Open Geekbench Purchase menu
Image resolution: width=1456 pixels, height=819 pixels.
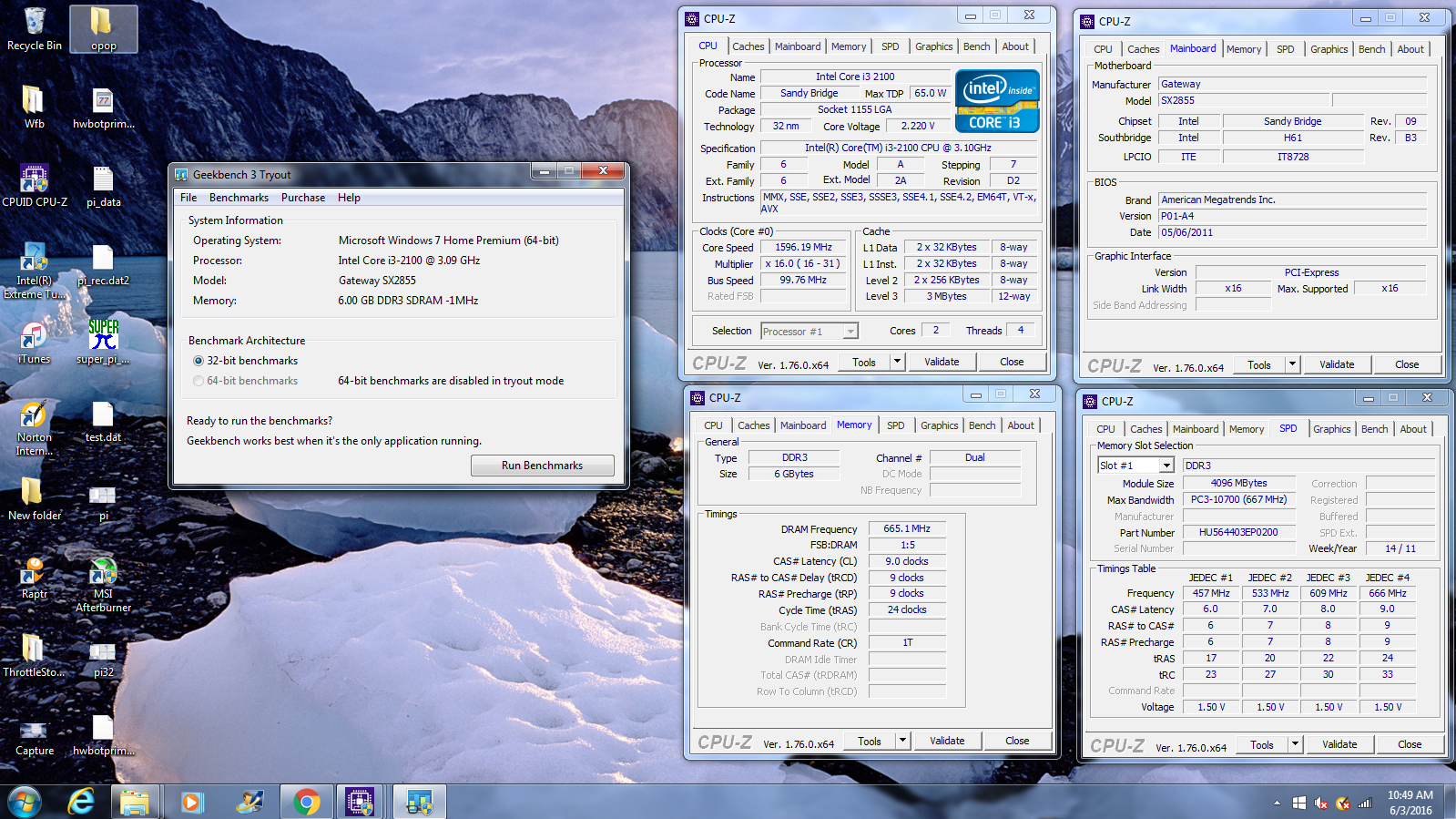pos(303,198)
